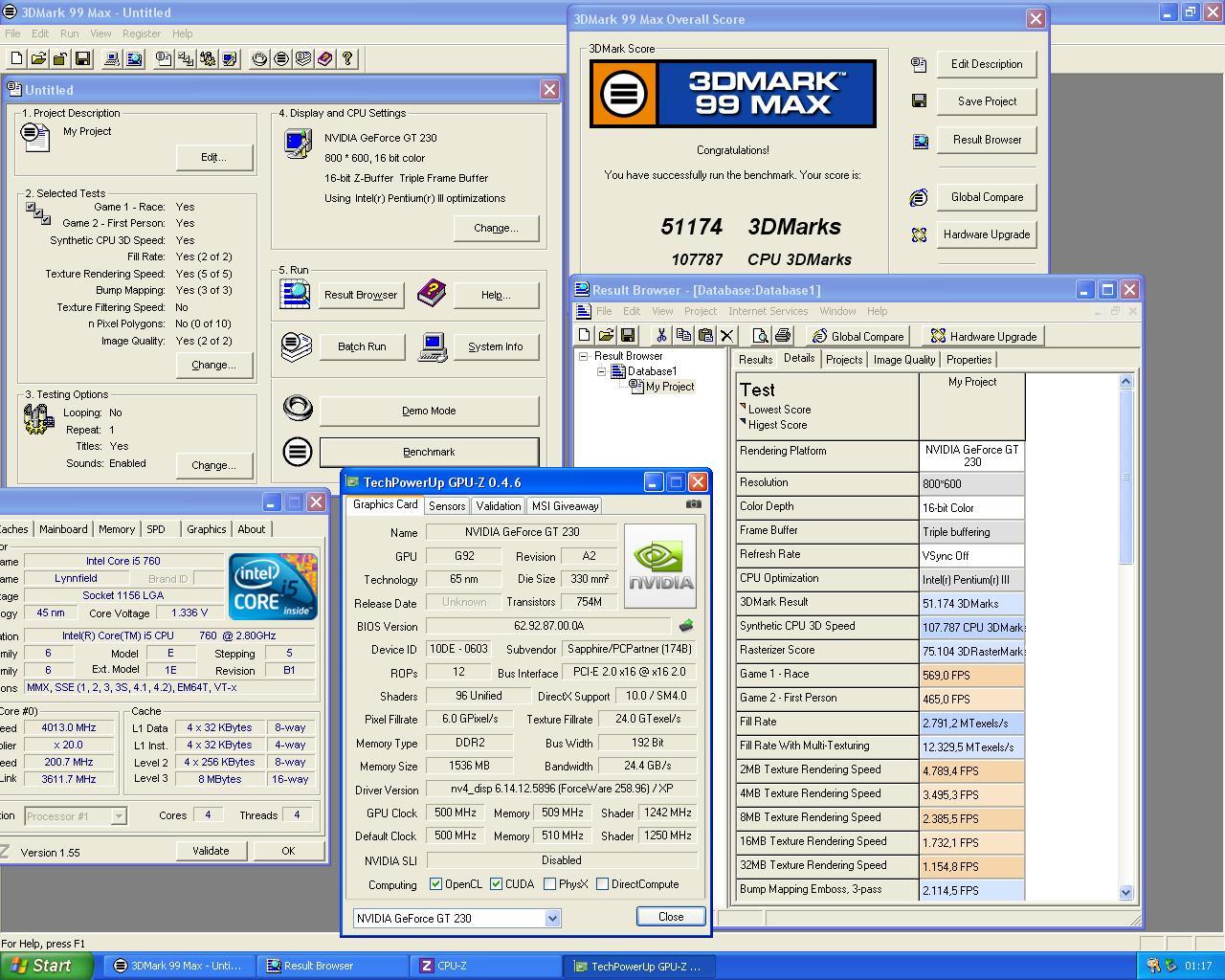Viewport: 1225px width, 980px height.
Task: Click the Benchmark button in Run section
Action: click(429, 452)
